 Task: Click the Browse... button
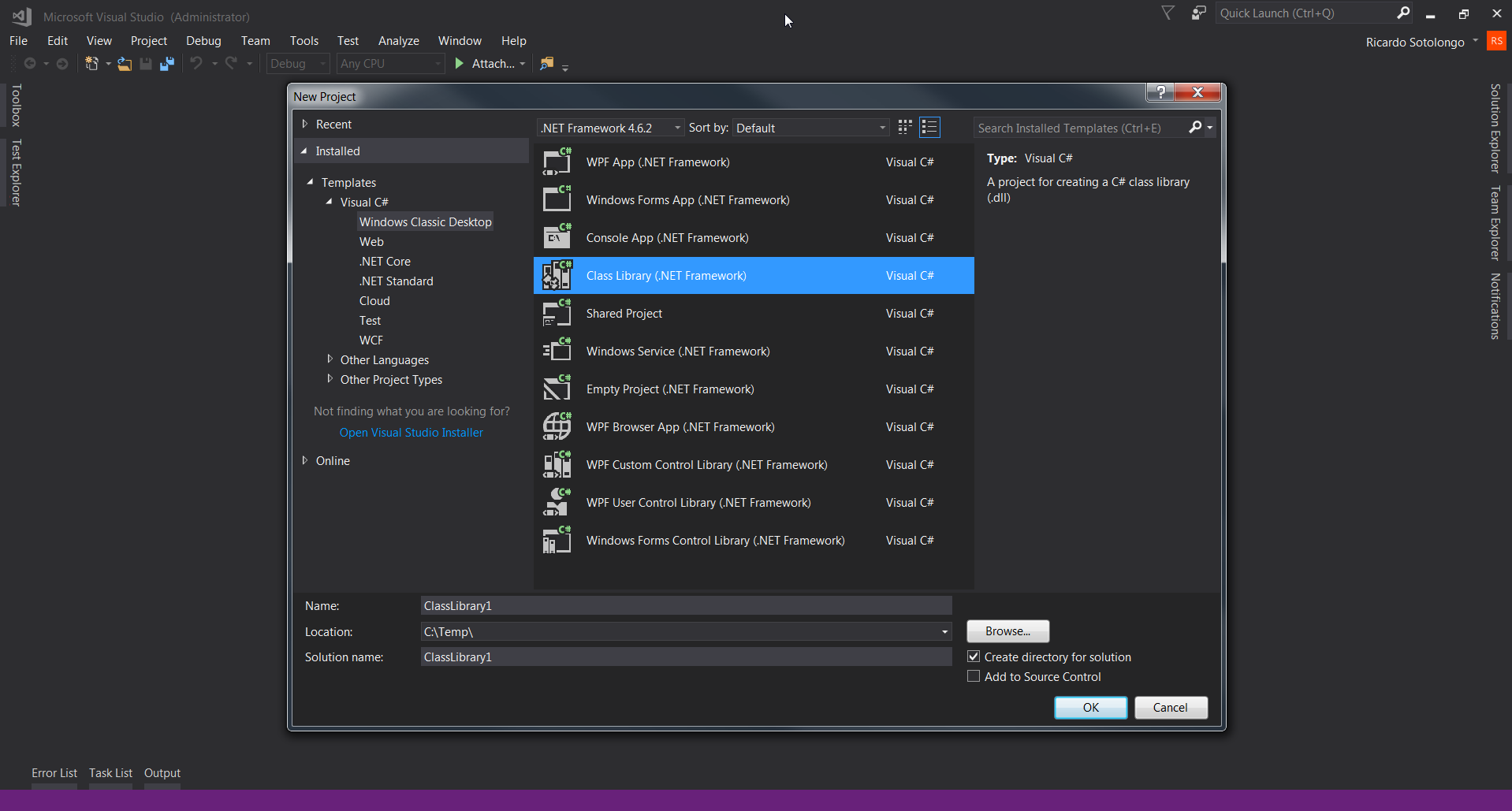(1008, 631)
